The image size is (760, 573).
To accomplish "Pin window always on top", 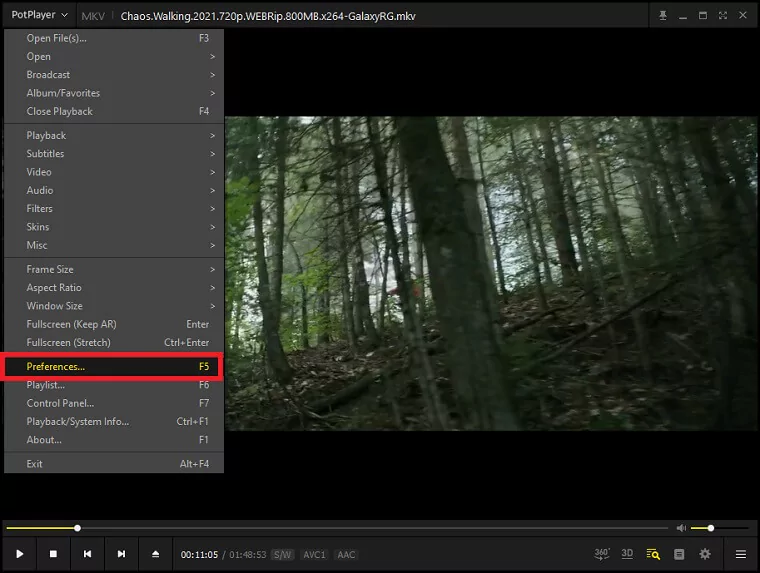I will (x=662, y=16).
